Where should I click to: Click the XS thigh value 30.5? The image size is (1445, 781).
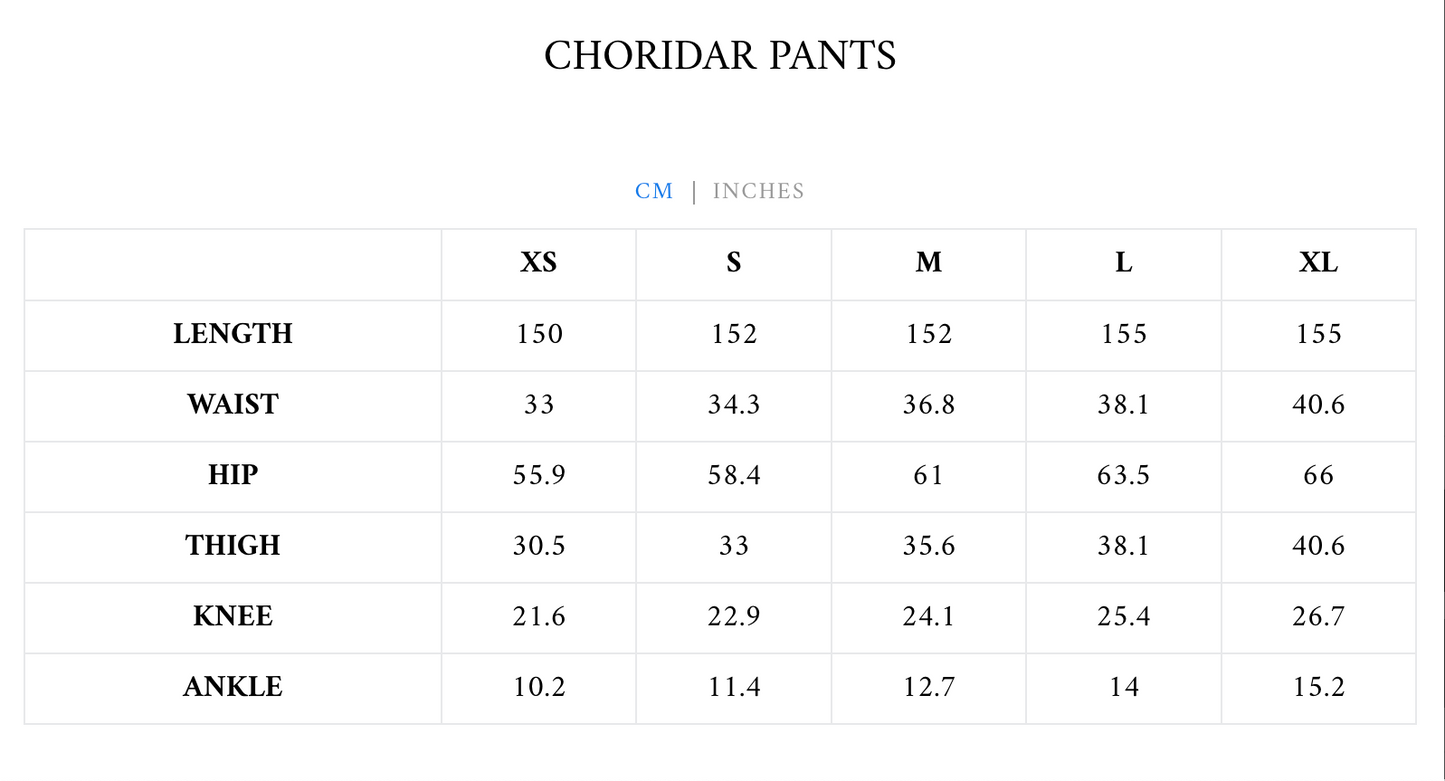tap(539, 546)
